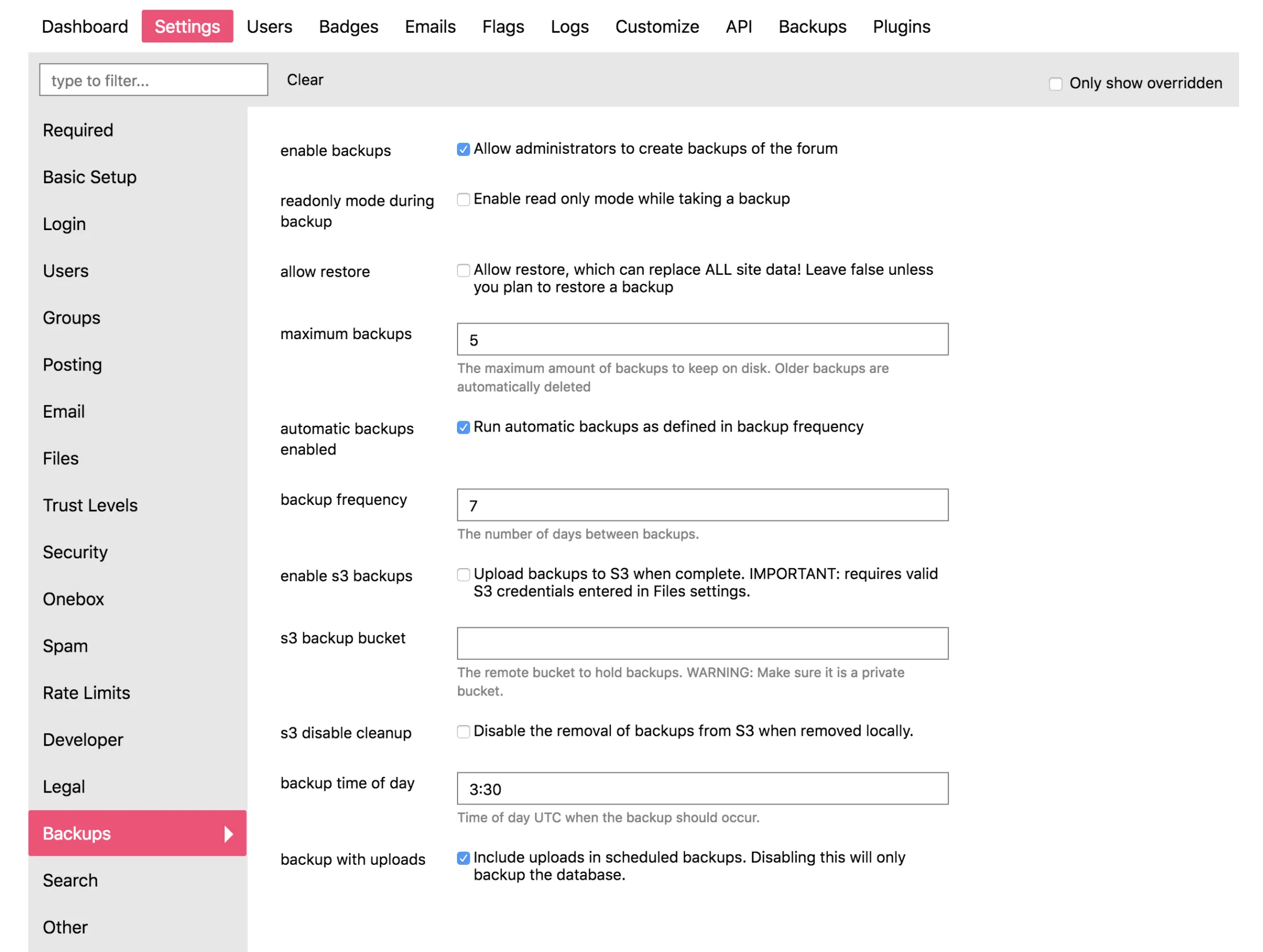Uncheck backup with uploads
Viewport: 1263px width, 952px height.
pyautogui.click(x=463, y=857)
